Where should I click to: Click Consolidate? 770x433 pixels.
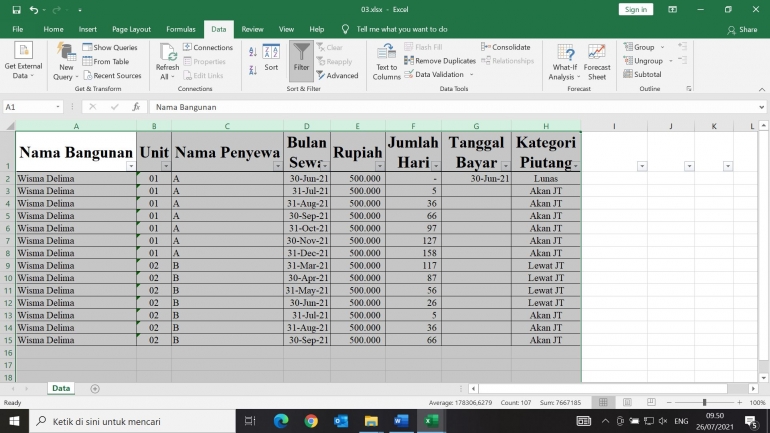click(x=506, y=47)
